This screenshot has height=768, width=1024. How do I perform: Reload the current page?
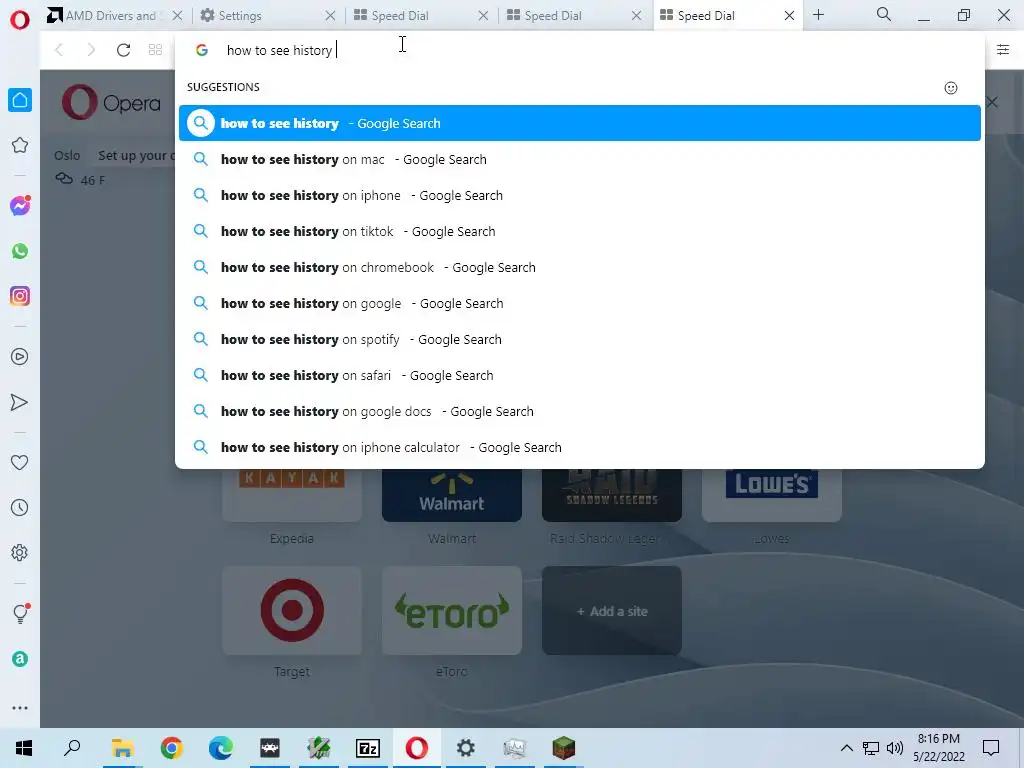pyautogui.click(x=123, y=50)
